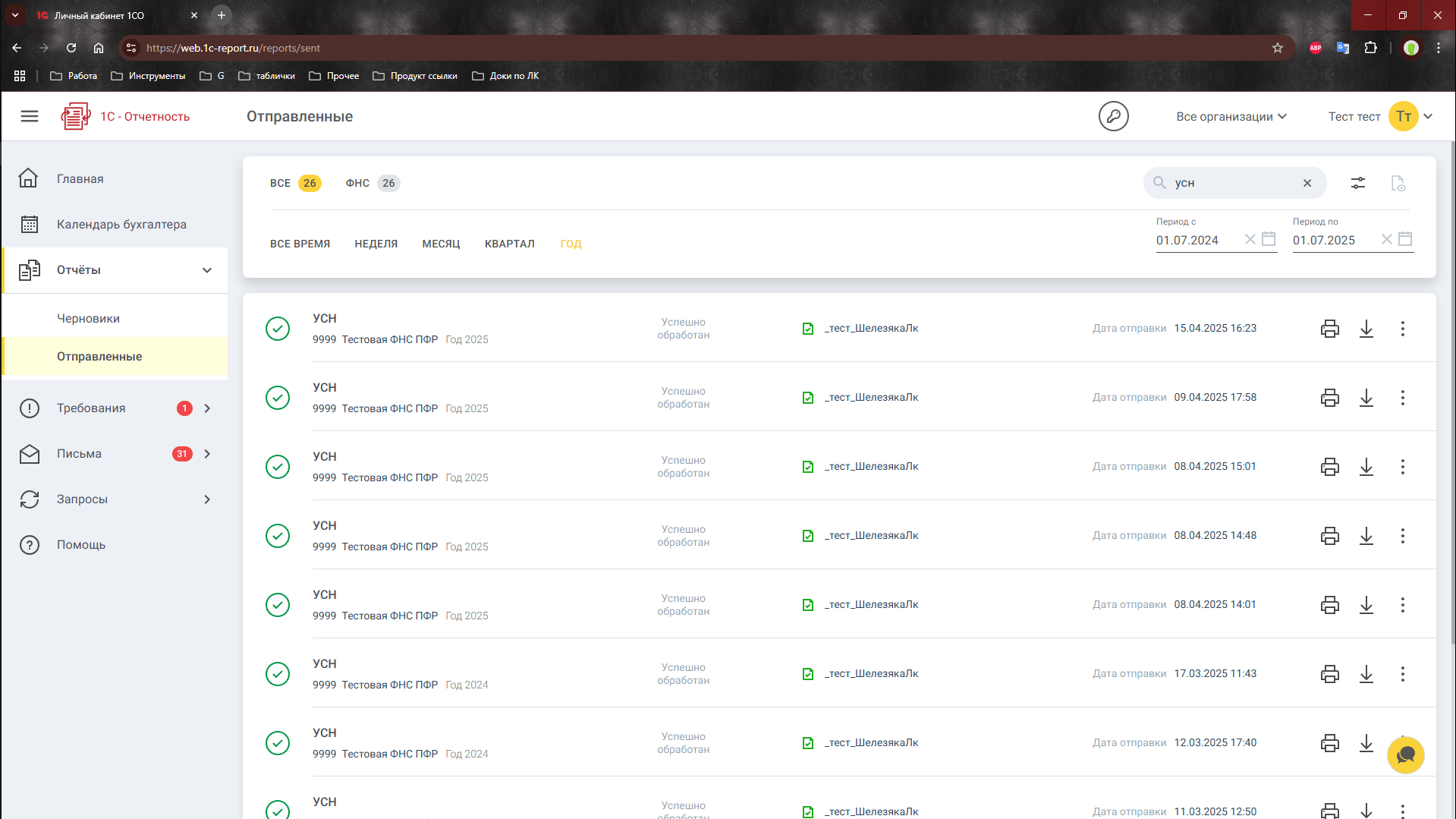The height and width of the screenshot is (819, 1456).
Task: Download the report sent 09.04.2025 17:58
Action: coord(1366,398)
